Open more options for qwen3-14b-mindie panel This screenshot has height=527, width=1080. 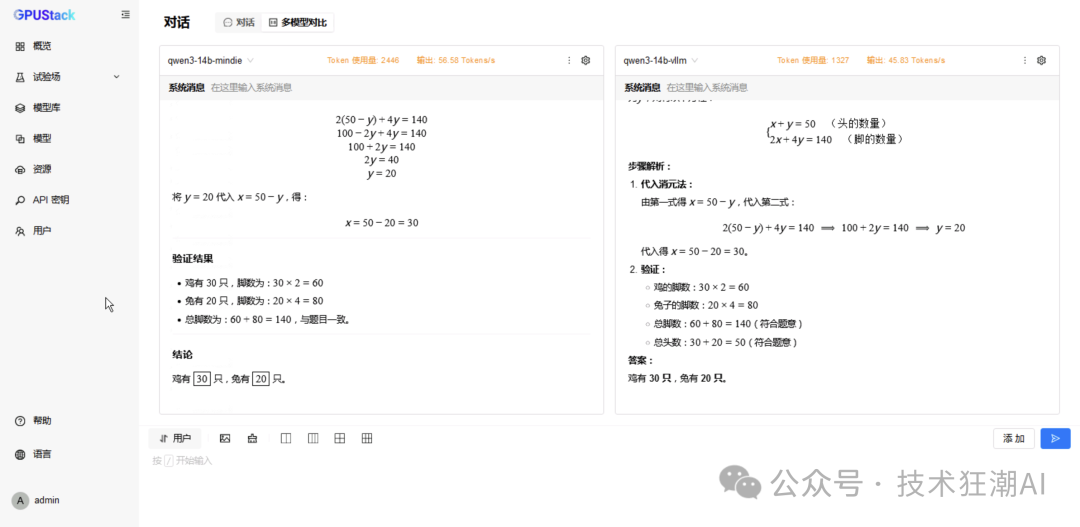pyautogui.click(x=569, y=61)
